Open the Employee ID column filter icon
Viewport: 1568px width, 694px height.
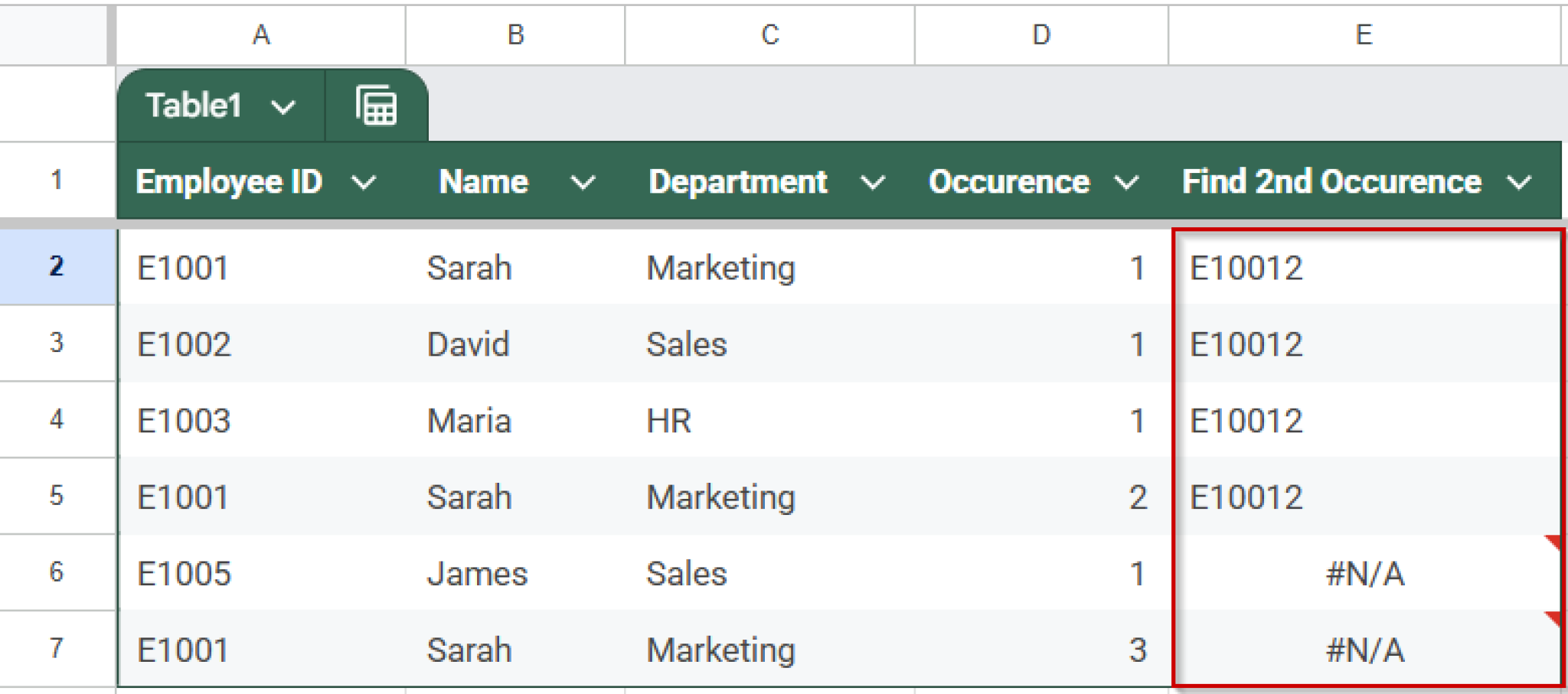click(x=365, y=182)
